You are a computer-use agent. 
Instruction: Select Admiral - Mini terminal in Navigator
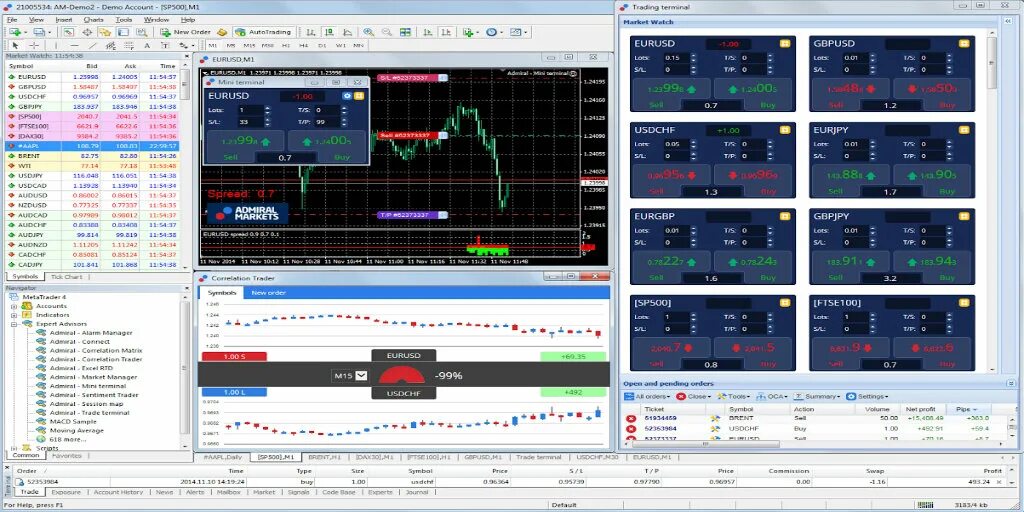(x=88, y=386)
